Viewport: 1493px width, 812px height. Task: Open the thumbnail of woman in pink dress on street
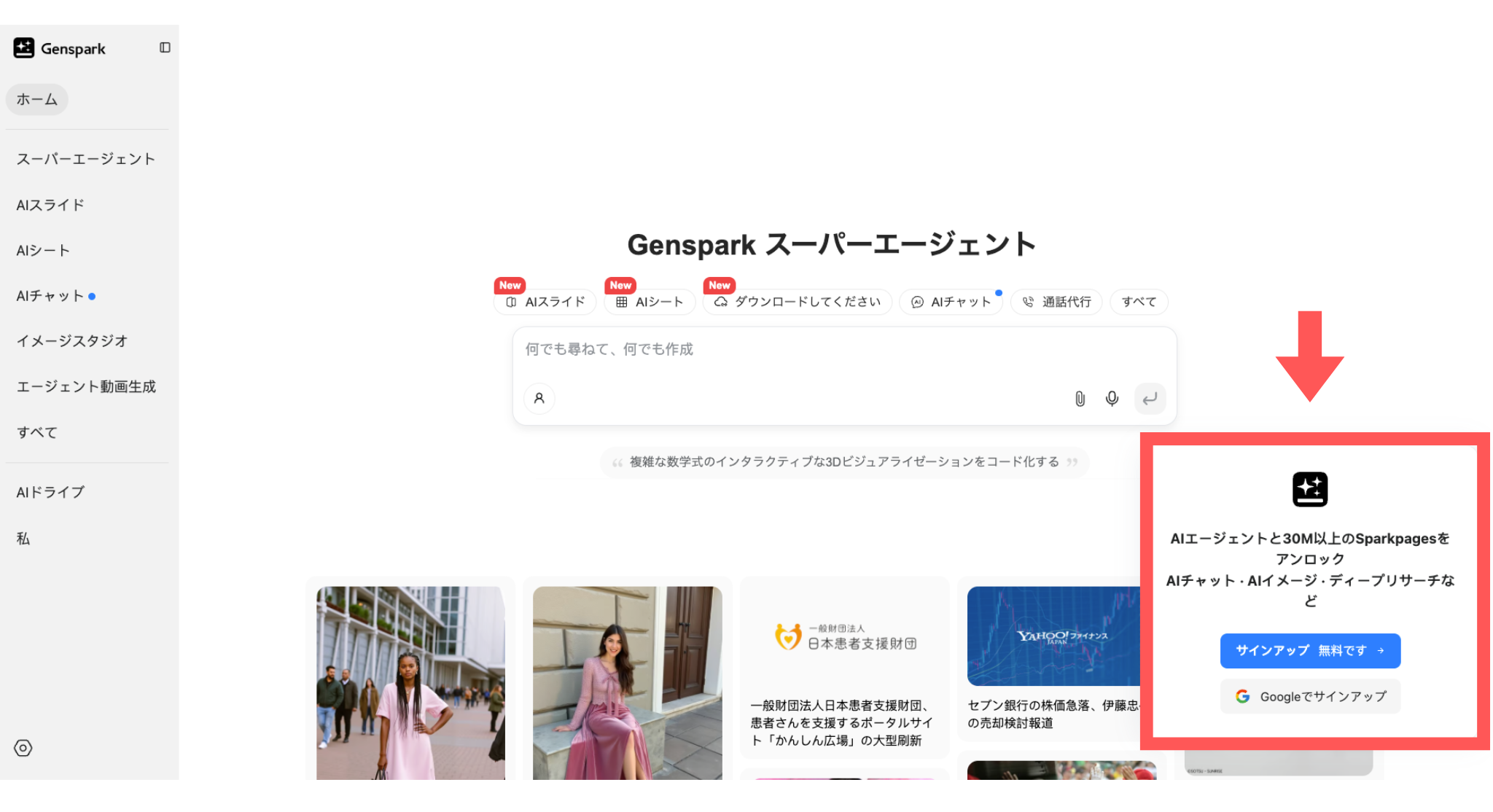coord(410,683)
